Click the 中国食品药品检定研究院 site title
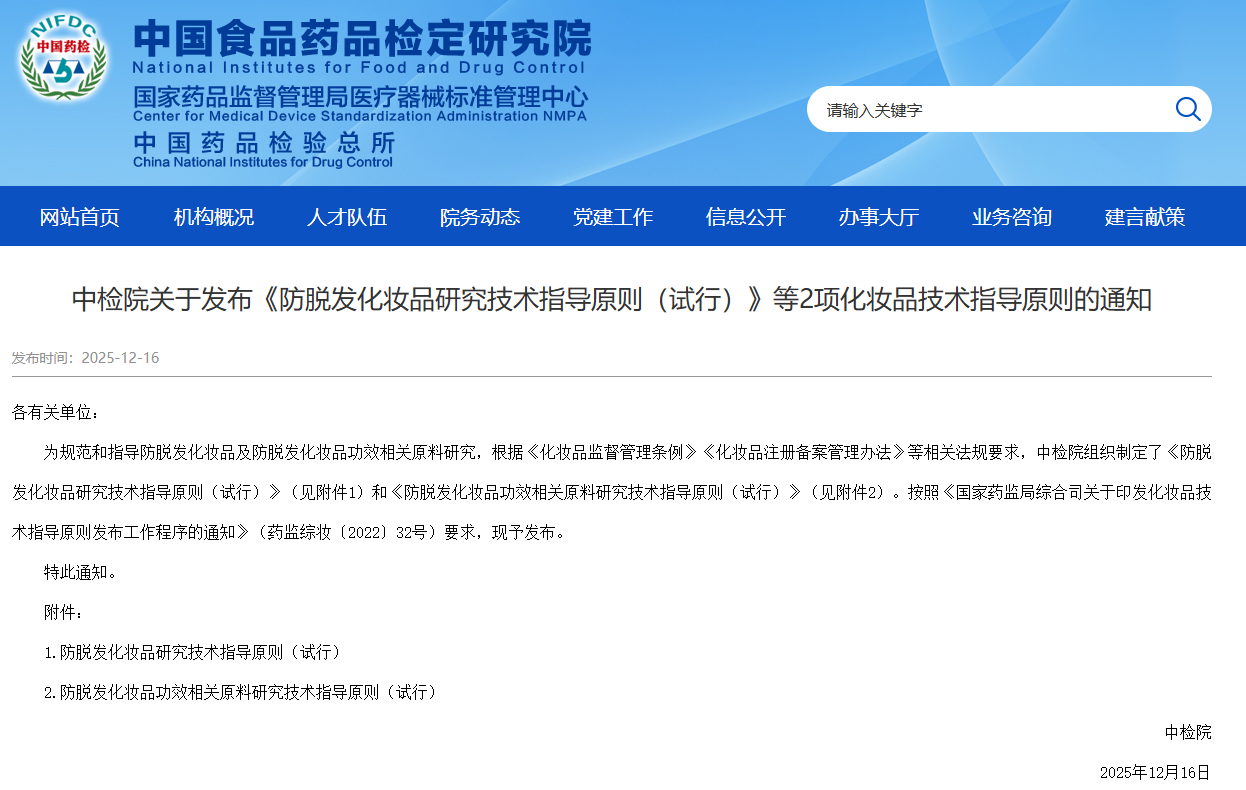 (x=362, y=38)
